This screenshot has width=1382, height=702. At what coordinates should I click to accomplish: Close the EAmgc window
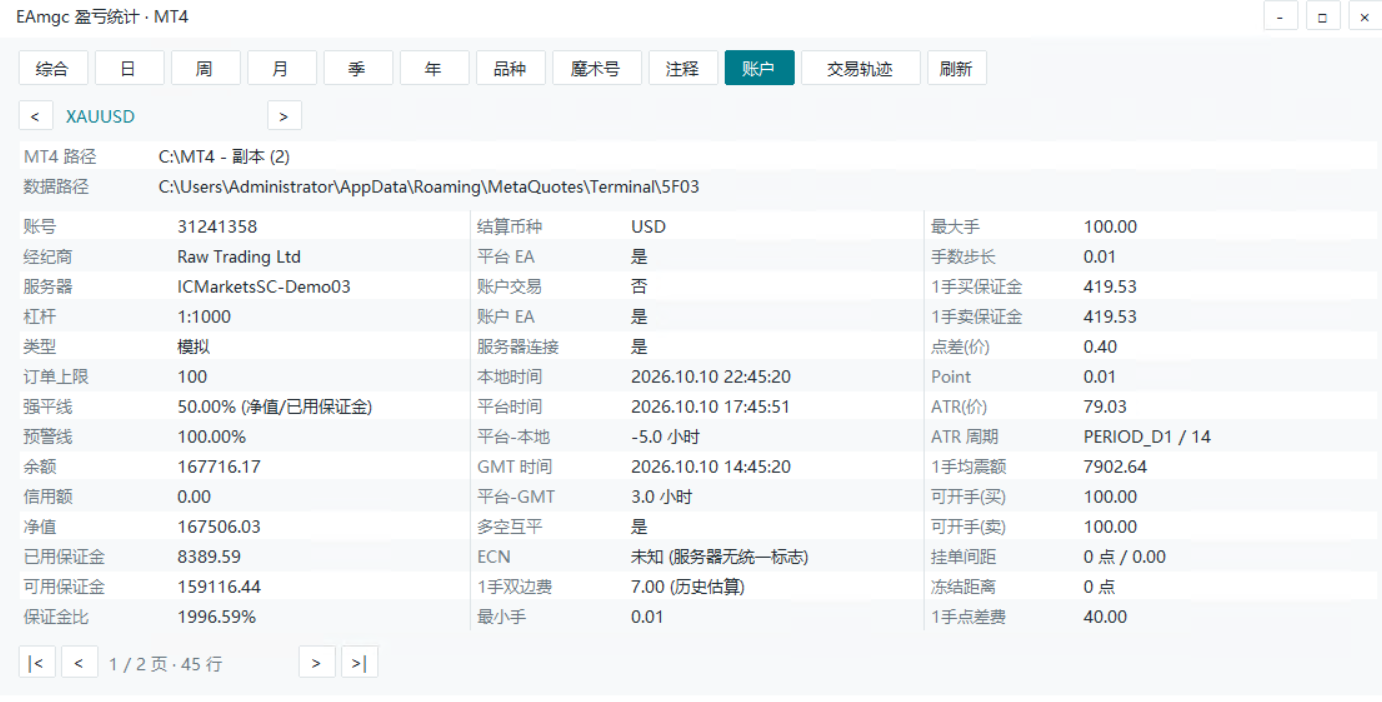pos(1364,16)
